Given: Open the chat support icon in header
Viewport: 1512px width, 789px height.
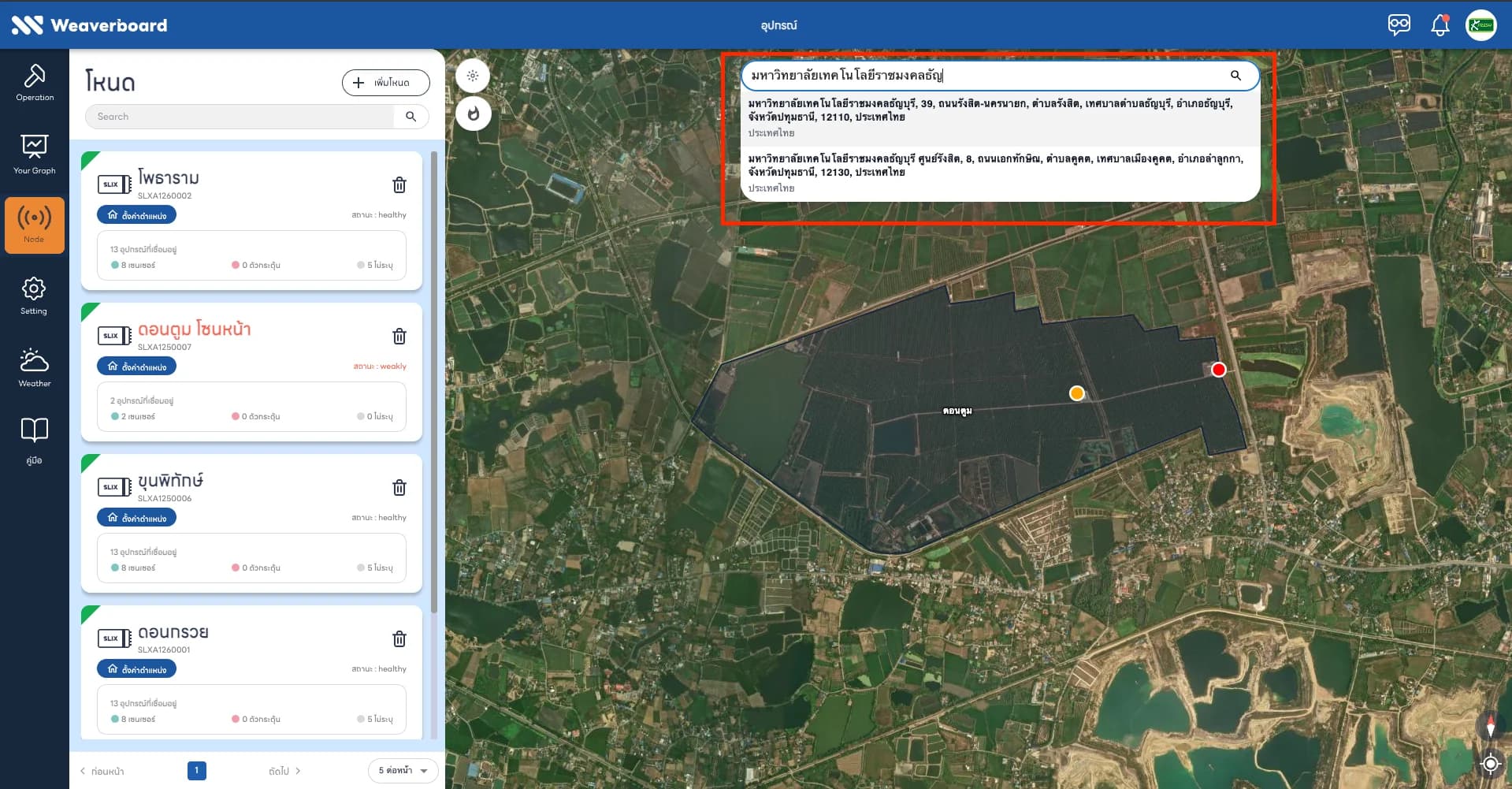Looking at the screenshot, I should click(x=1399, y=24).
